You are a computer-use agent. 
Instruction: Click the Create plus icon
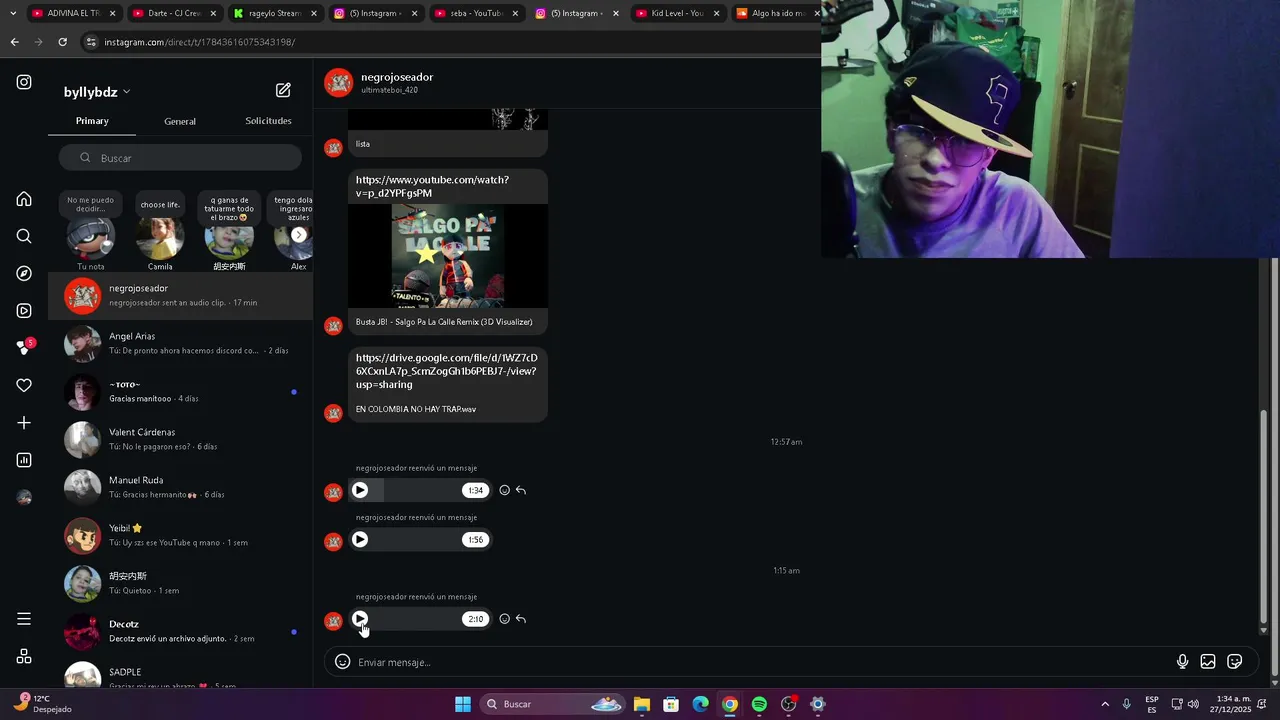24,423
